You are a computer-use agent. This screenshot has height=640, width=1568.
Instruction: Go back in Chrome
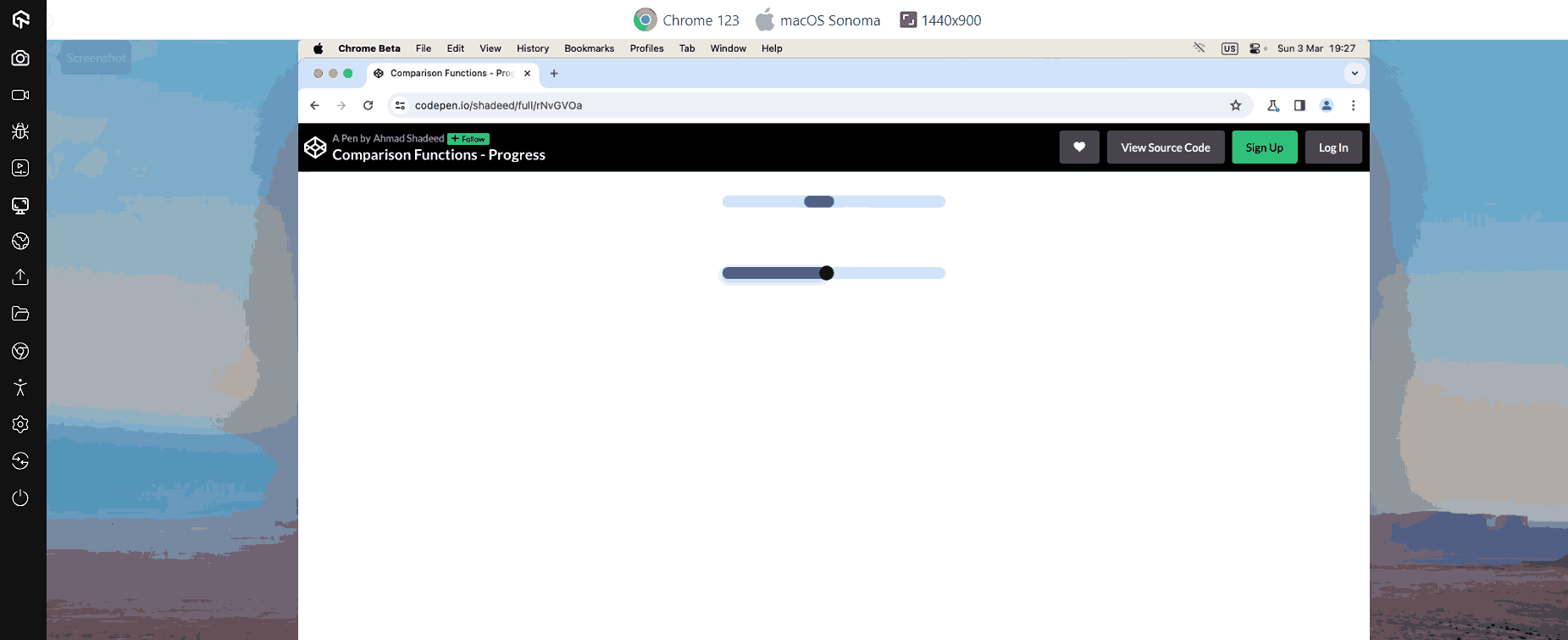coord(314,105)
